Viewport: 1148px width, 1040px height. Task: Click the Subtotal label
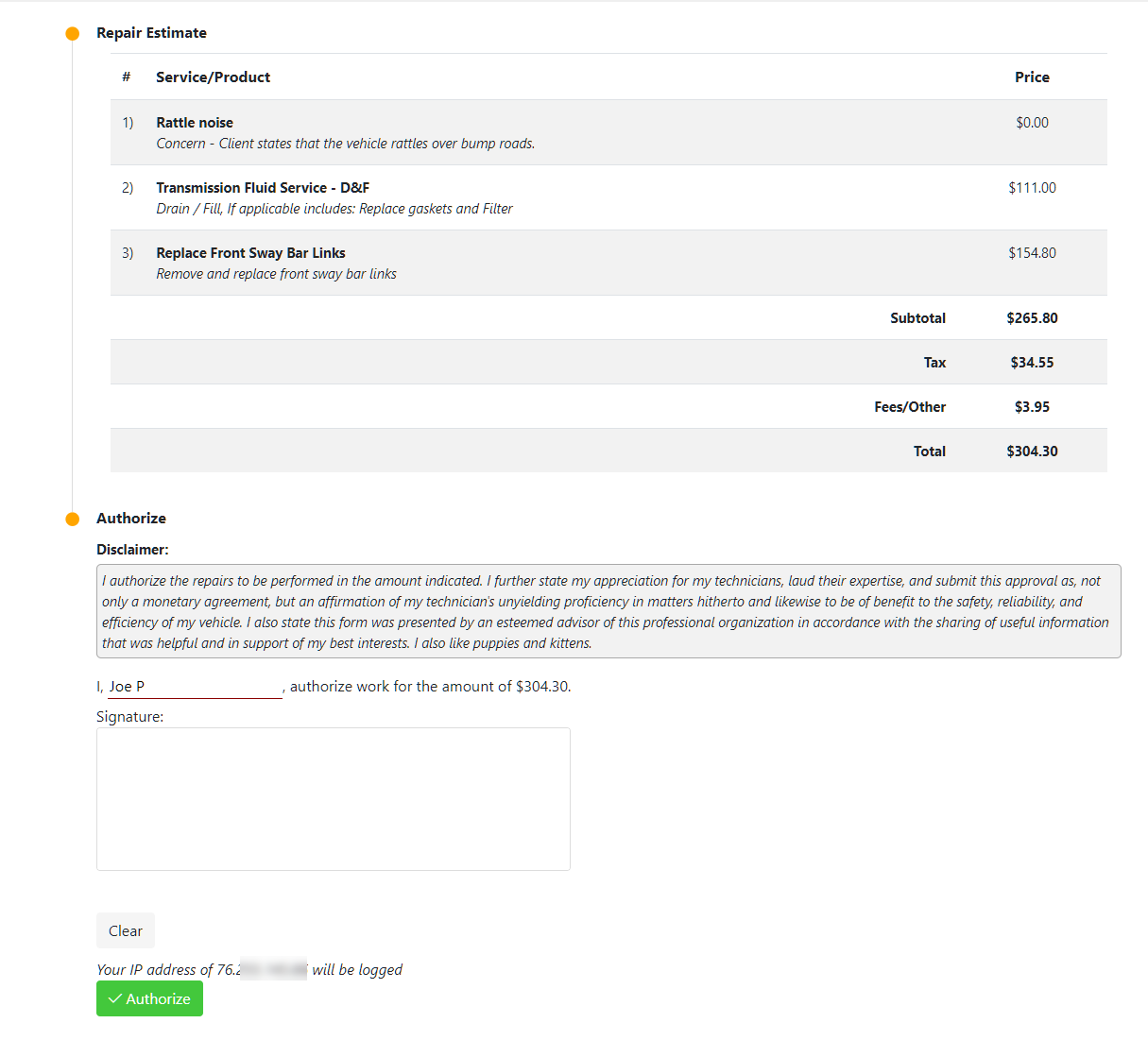click(x=917, y=318)
